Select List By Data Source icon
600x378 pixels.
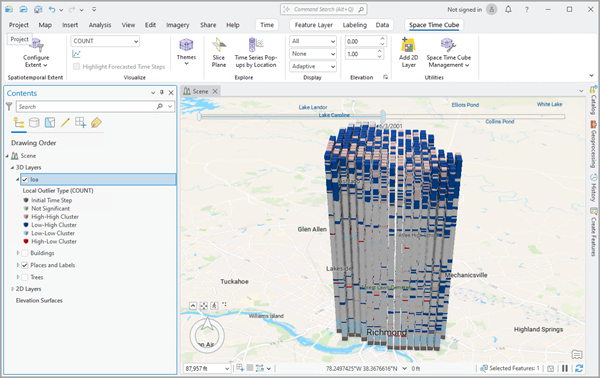pyautogui.click(x=34, y=122)
